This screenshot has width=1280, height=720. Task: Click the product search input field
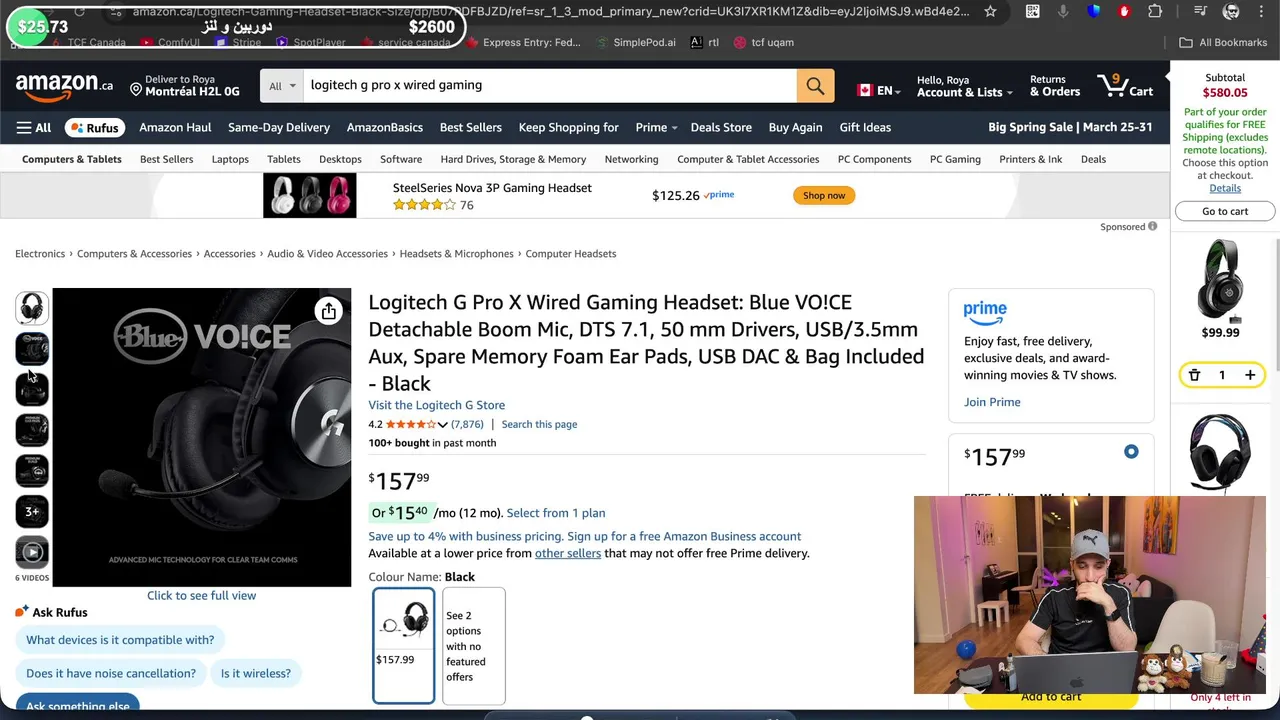click(550, 86)
